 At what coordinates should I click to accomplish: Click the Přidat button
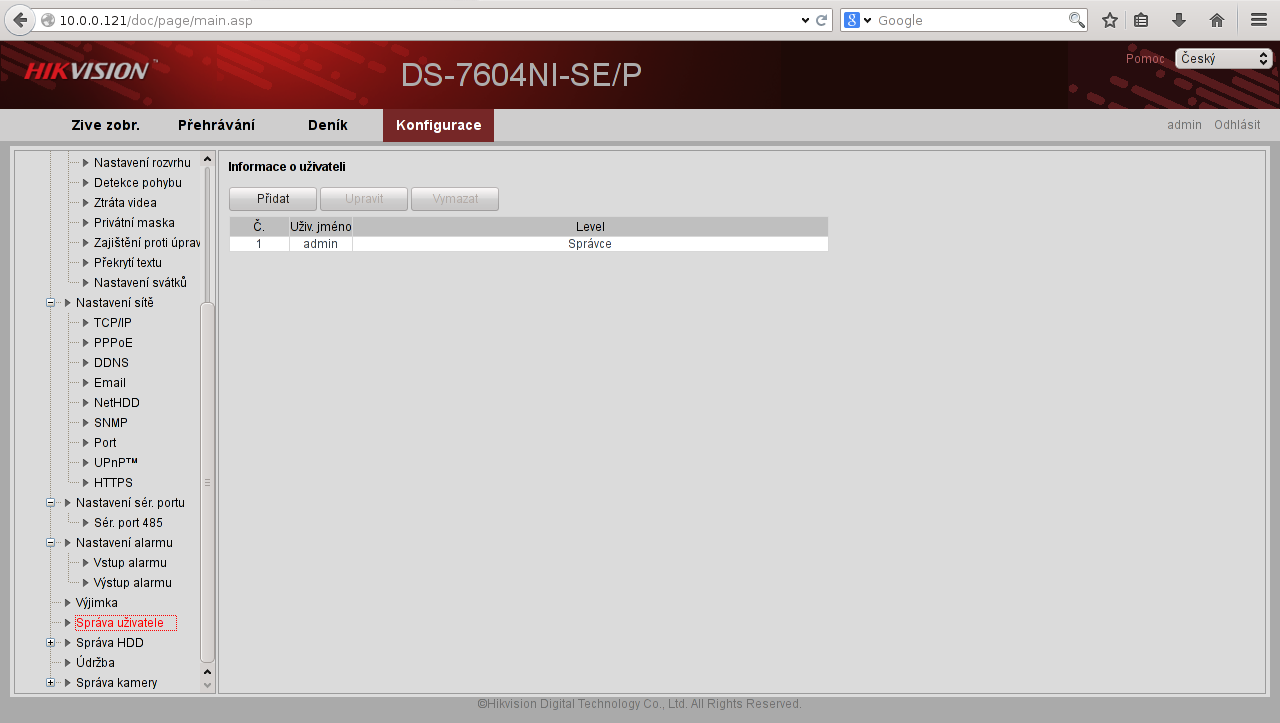[x=273, y=199]
